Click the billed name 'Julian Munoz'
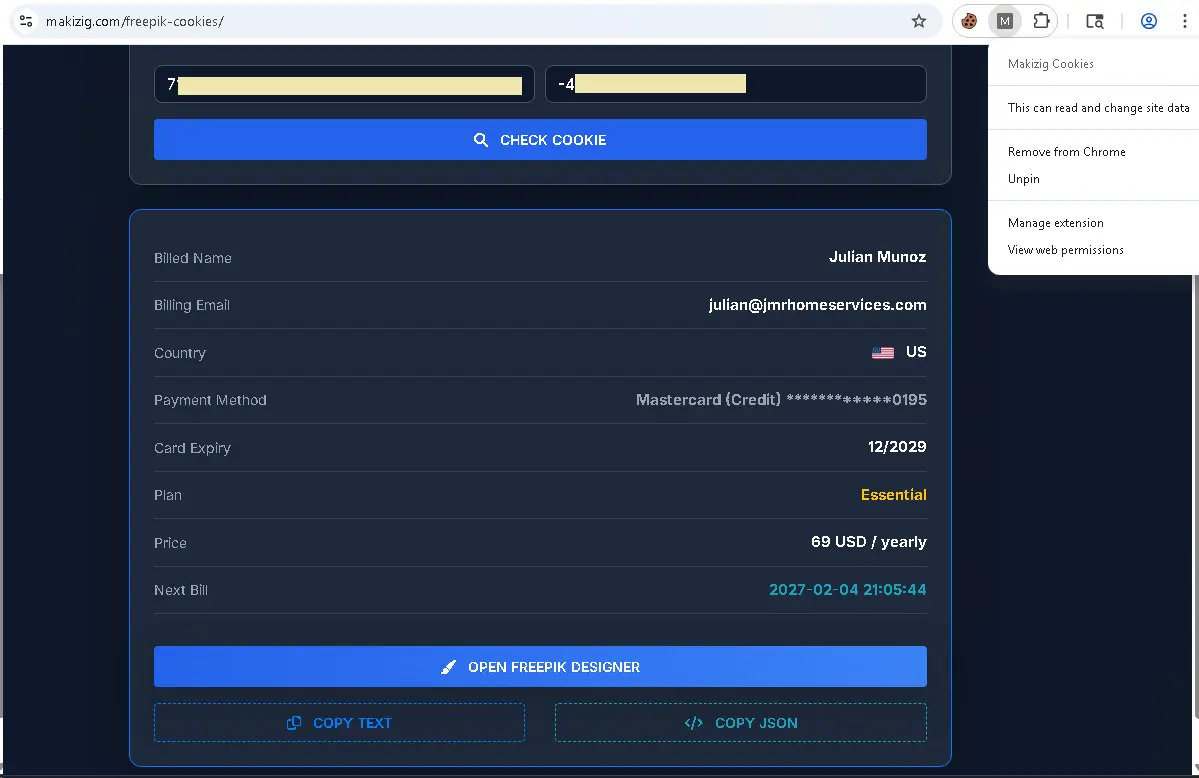Screen dimensions: 1199x778 coord(877,257)
